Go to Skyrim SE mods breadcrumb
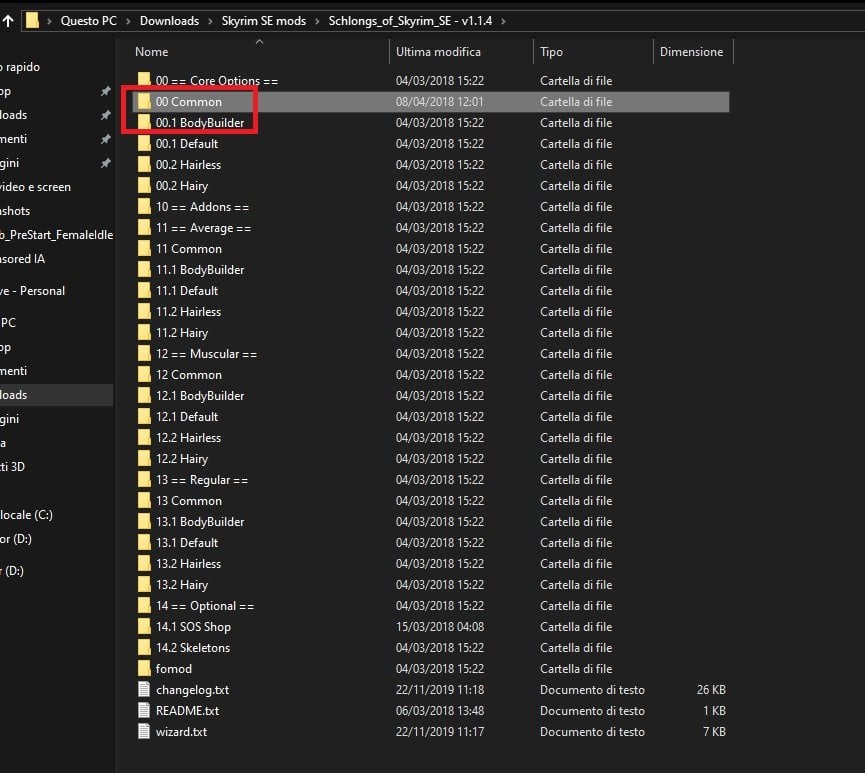 [264, 21]
